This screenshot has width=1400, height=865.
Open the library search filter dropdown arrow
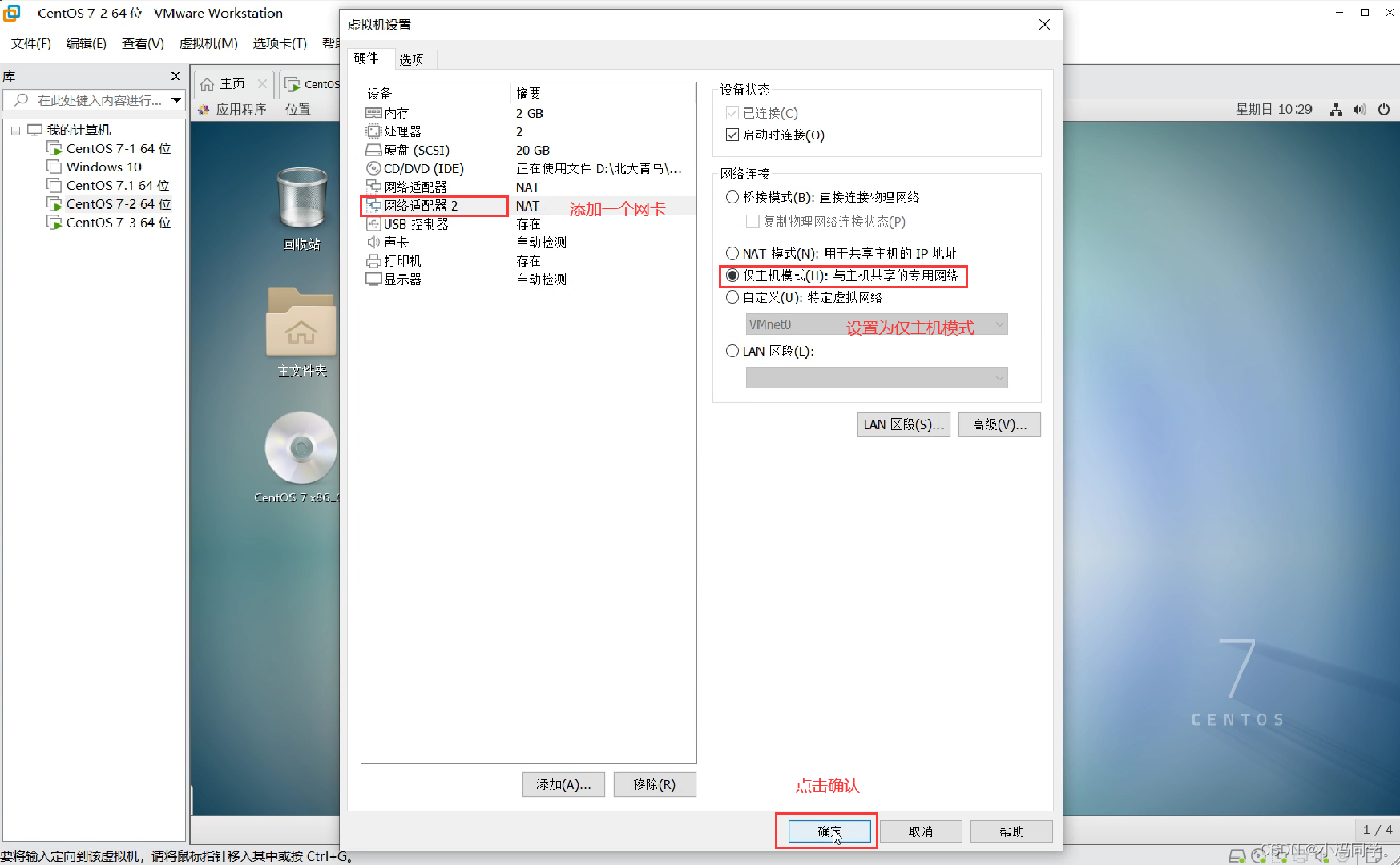pos(176,100)
